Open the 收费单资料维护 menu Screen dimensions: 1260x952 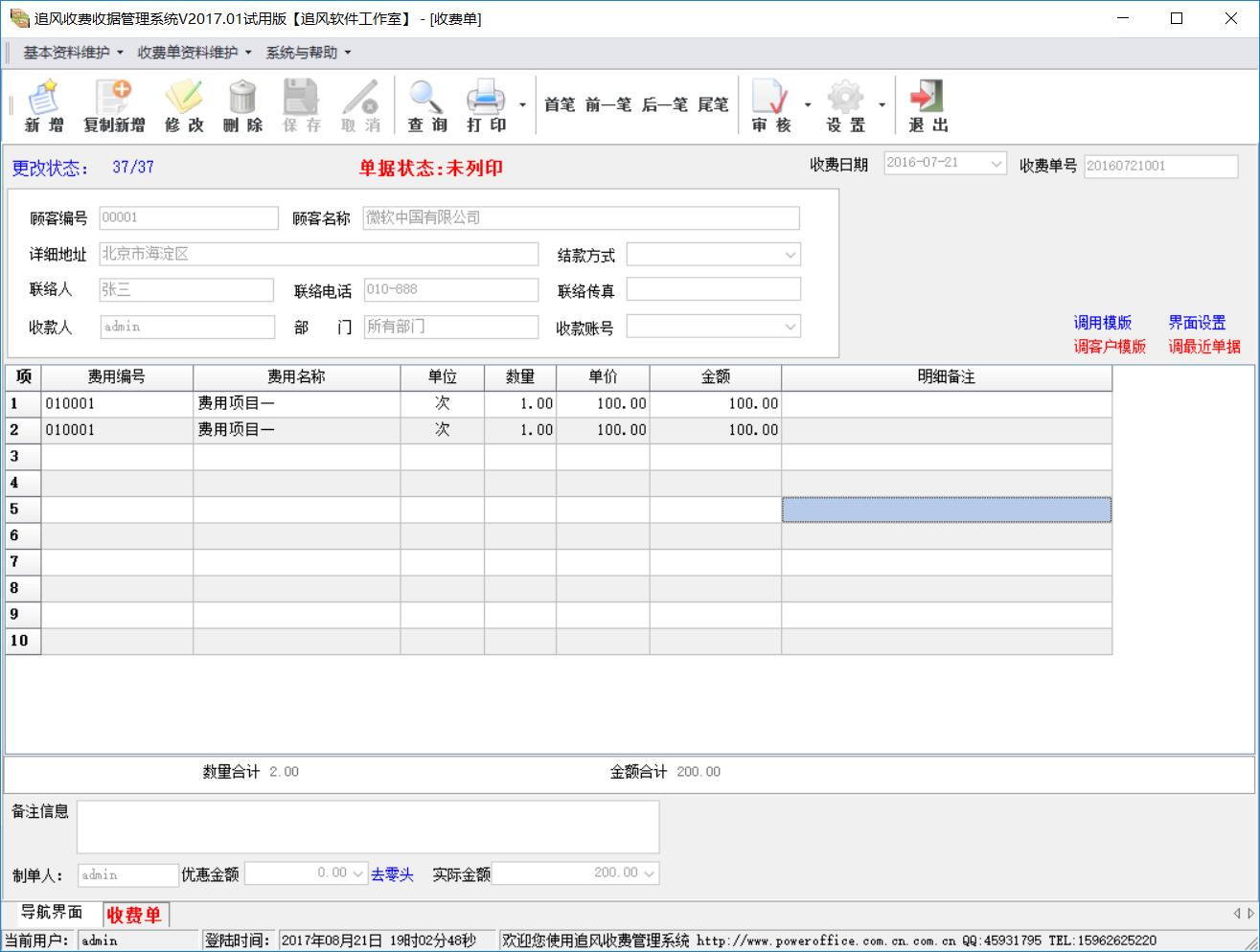(195, 53)
